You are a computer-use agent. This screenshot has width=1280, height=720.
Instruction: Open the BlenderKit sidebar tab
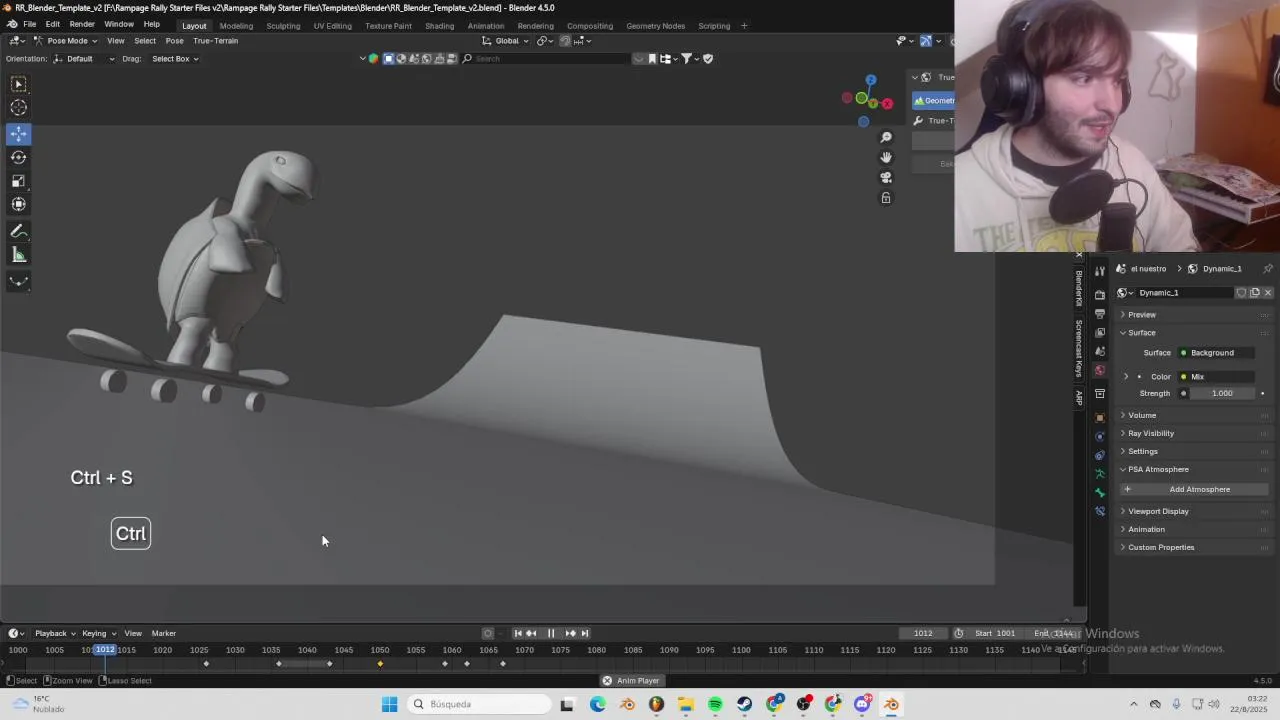click(x=1079, y=289)
